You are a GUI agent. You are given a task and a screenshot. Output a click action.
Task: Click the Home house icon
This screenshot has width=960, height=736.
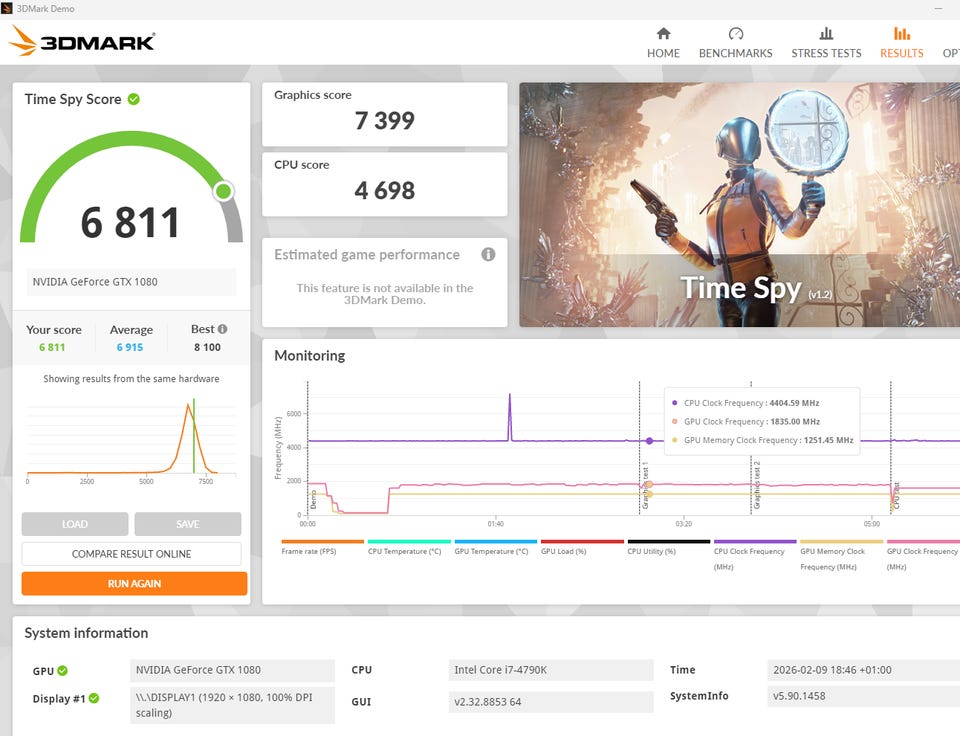click(x=663, y=34)
